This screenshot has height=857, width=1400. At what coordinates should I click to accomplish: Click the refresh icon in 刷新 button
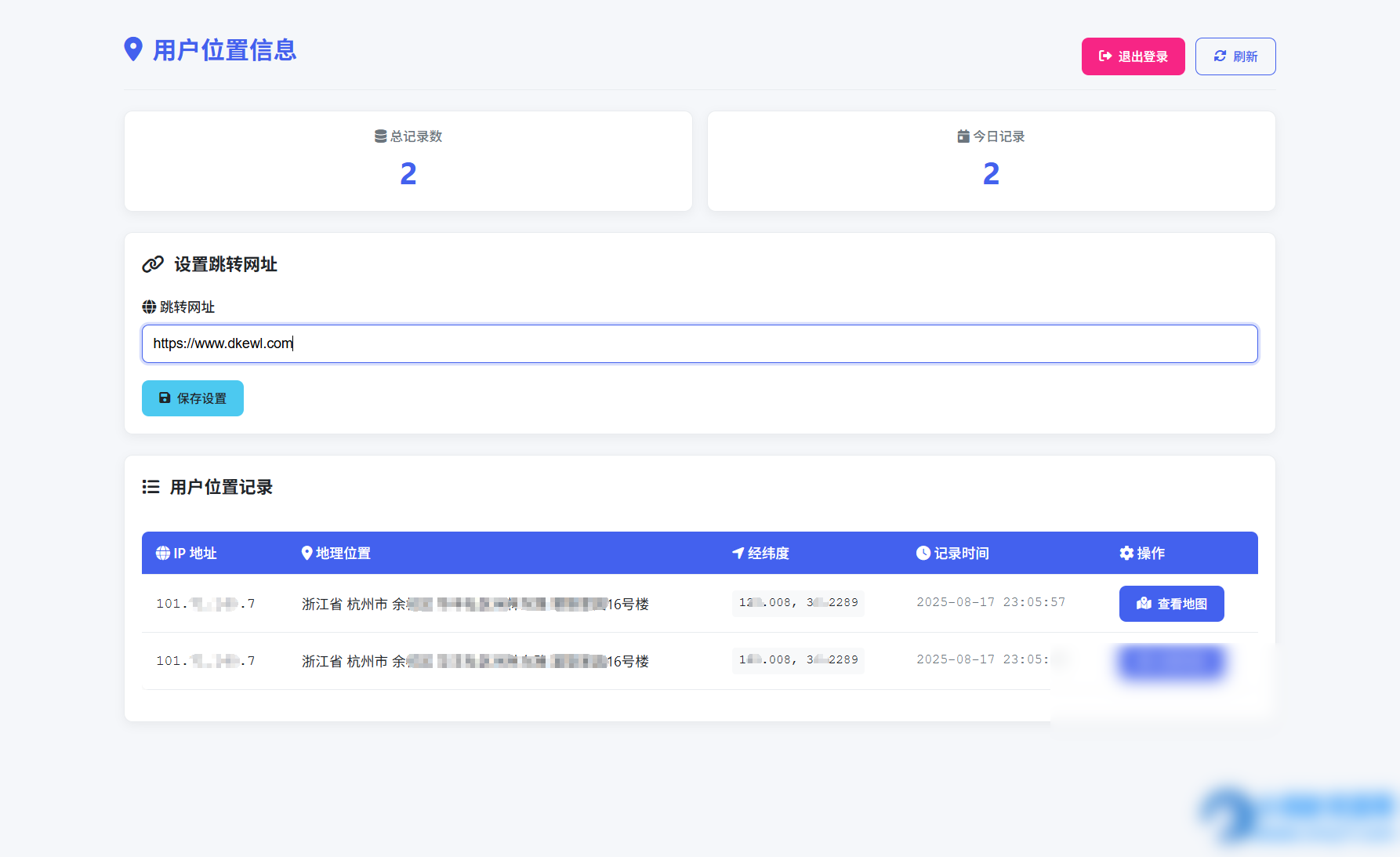click(1220, 56)
